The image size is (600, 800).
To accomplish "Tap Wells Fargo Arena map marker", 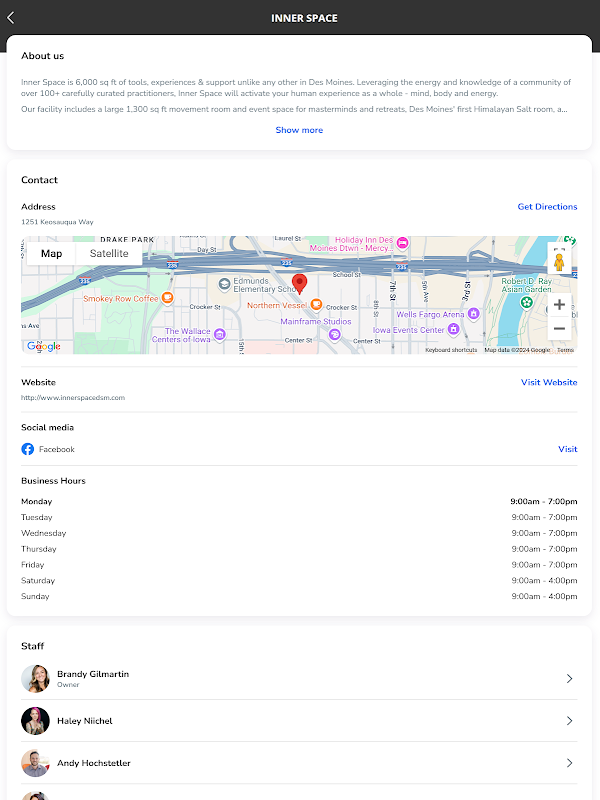I will (x=473, y=313).
